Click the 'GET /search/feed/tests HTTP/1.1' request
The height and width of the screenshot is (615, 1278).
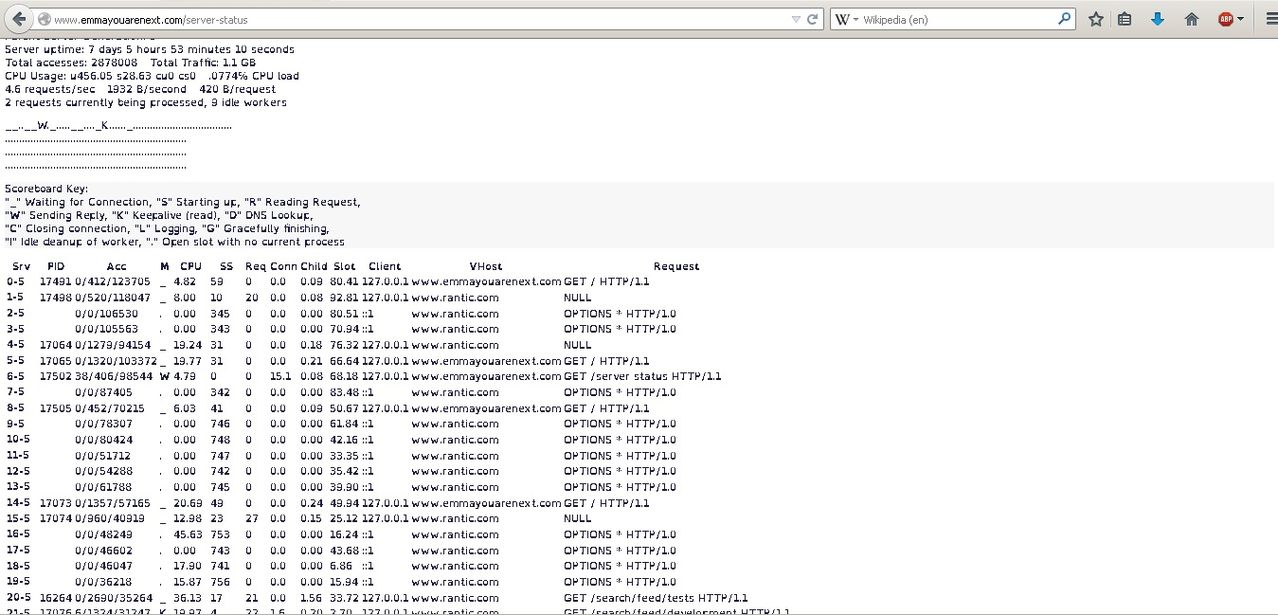656,598
